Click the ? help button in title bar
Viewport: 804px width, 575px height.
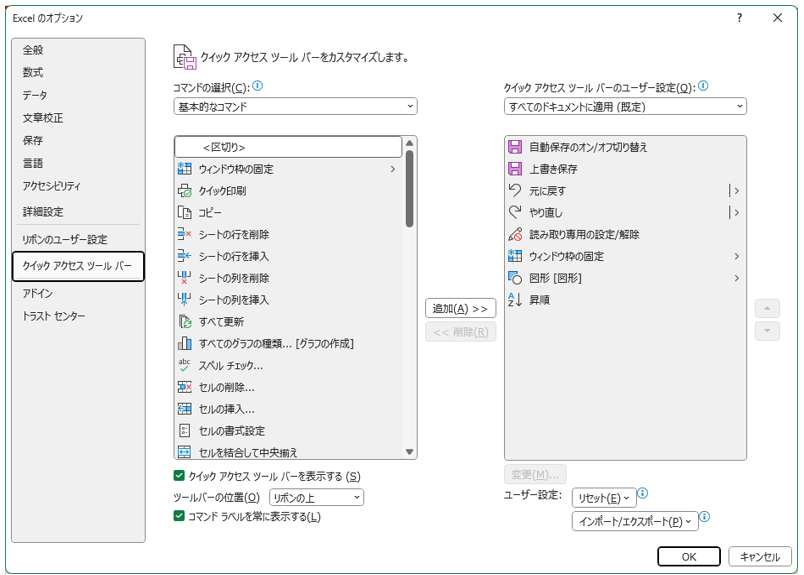pyautogui.click(x=739, y=17)
